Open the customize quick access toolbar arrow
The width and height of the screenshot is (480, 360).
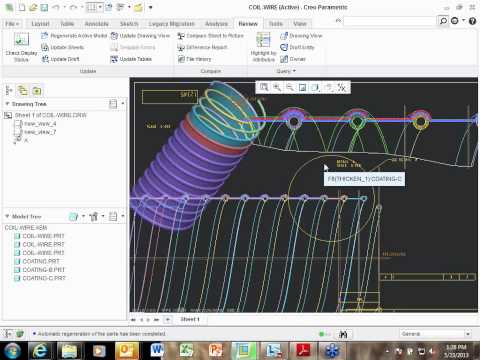(150, 7)
